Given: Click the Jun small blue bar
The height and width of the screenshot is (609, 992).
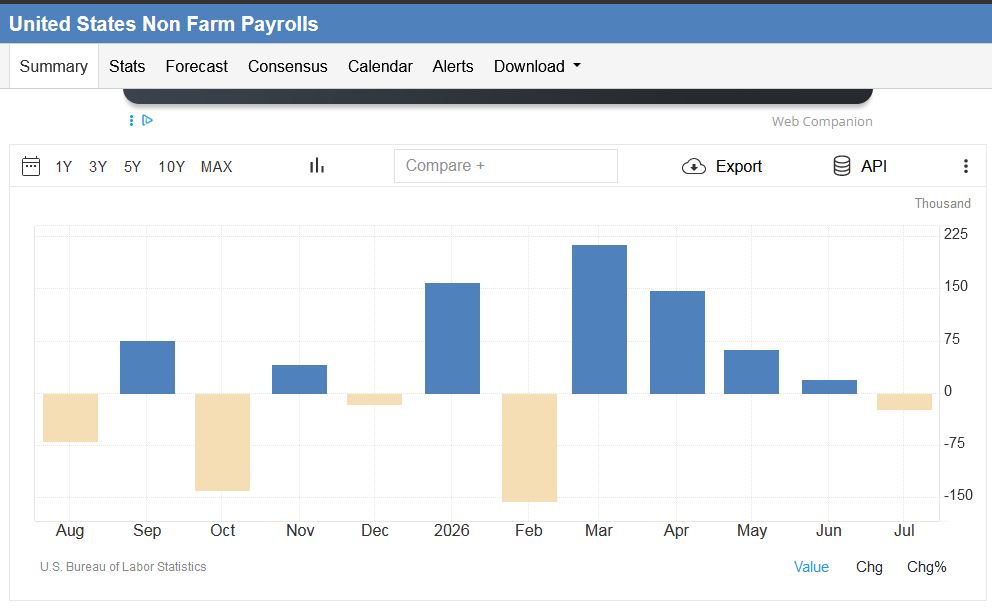Looking at the screenshot, I should [x=829, y=387].
